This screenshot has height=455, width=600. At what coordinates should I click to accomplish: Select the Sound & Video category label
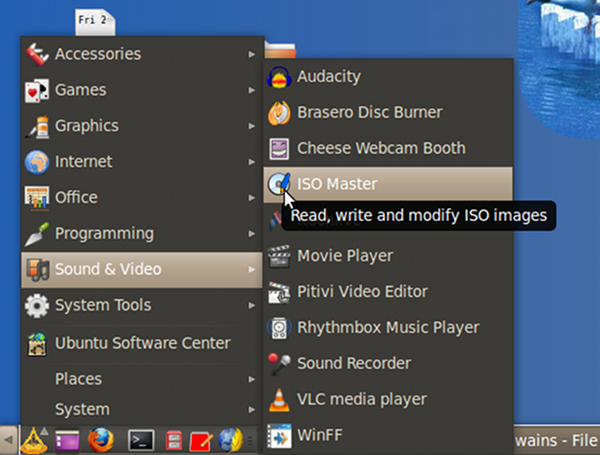[108, 269]
